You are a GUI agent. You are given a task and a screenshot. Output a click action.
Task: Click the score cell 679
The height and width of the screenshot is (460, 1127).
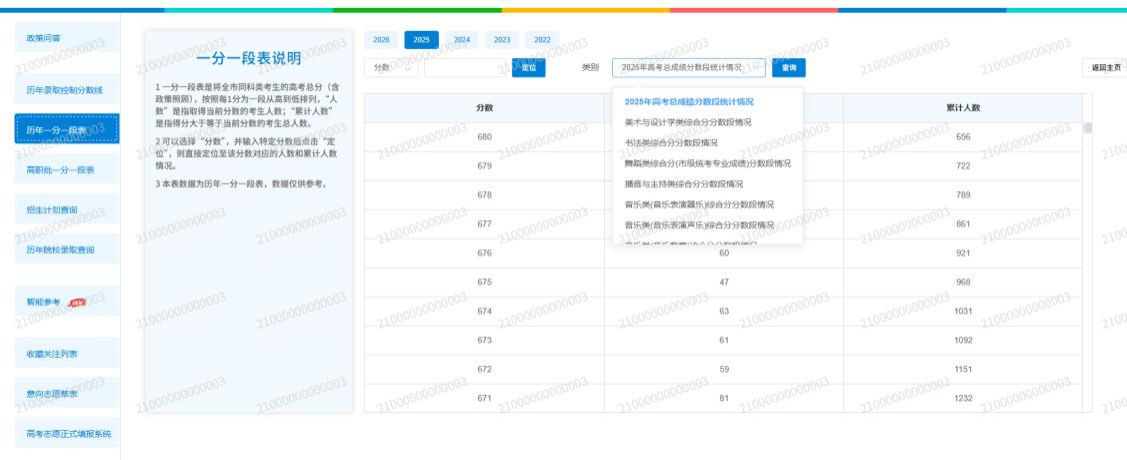coord(484,165)
